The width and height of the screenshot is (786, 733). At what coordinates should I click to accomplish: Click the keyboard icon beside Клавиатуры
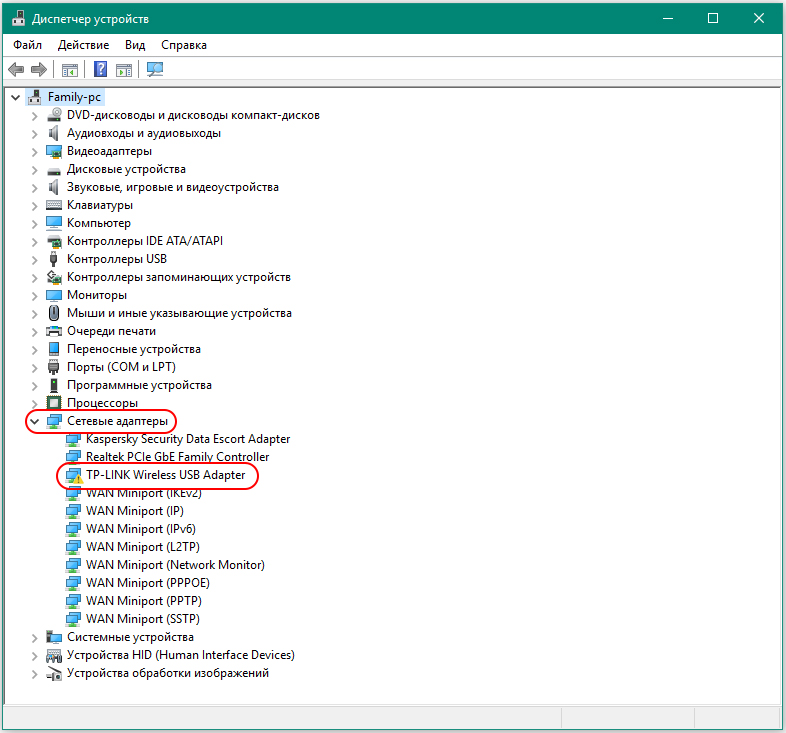click(x=54, y=205)
